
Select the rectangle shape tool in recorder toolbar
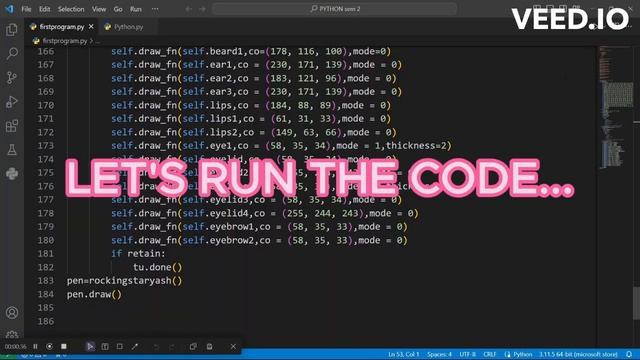tap(120, 347)
